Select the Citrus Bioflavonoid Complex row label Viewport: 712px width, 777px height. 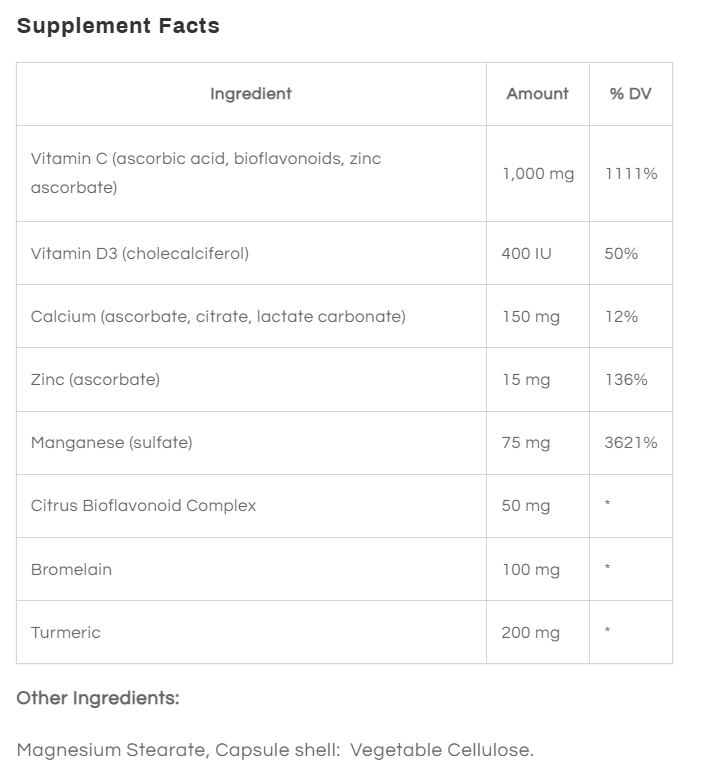click(143, 505)
